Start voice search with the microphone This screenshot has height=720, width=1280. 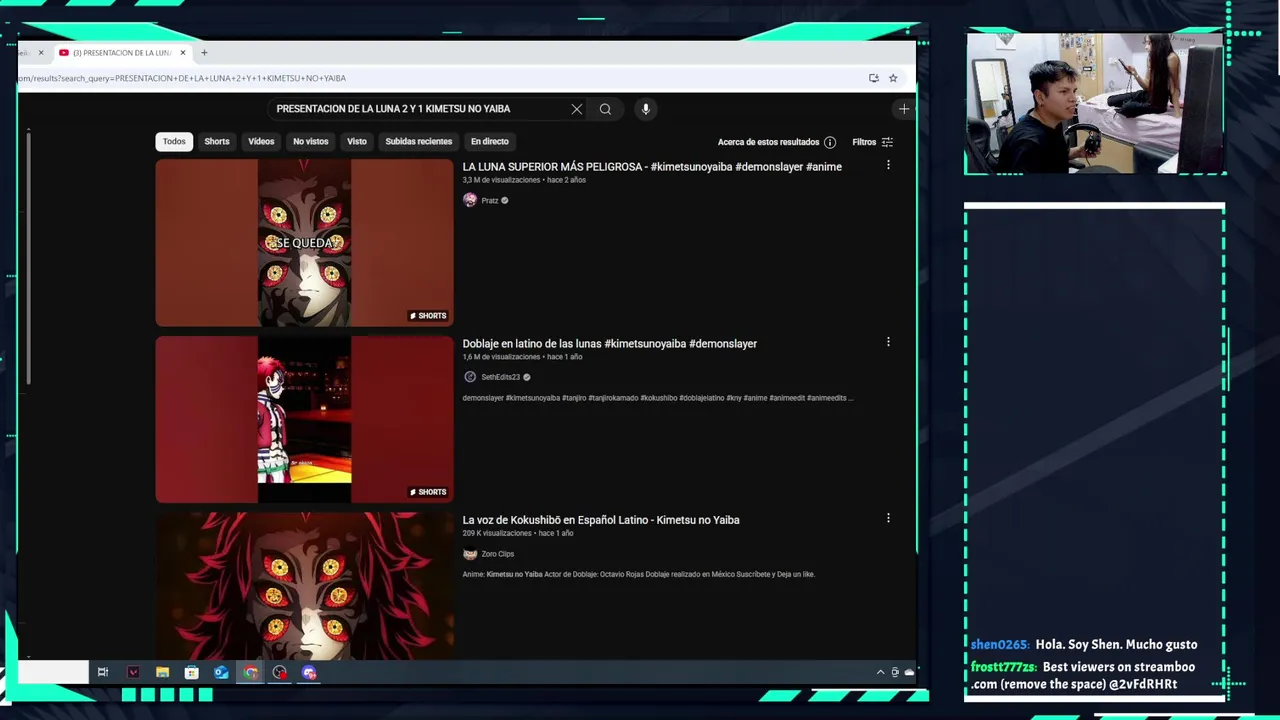point(646,109)
